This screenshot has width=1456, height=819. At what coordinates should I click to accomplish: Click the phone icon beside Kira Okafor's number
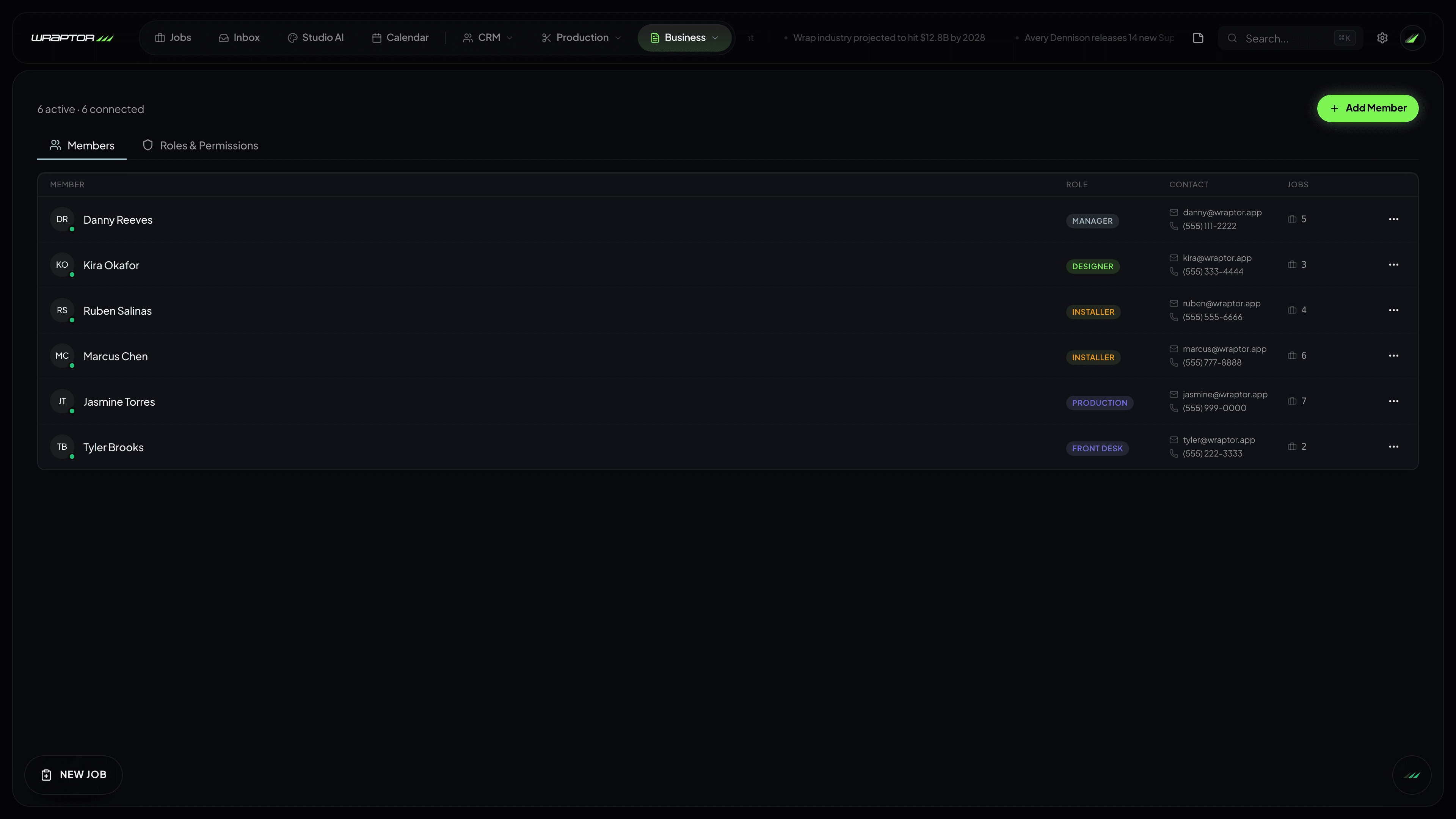(x=1174, y=272)
